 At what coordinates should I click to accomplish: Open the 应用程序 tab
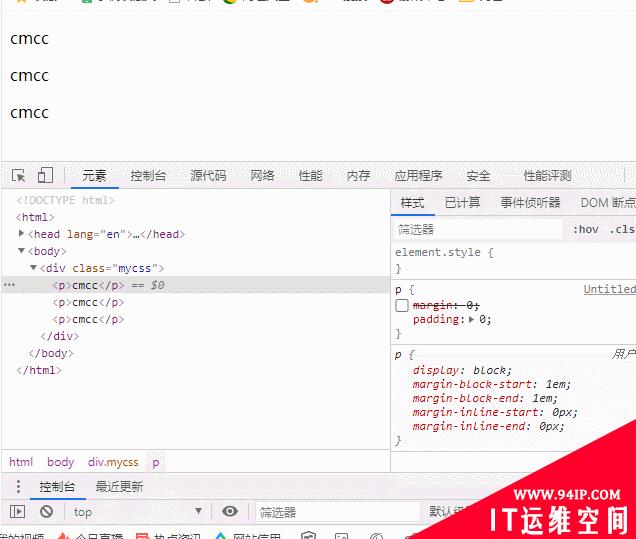pyautogui.click(x=419, y=176)
